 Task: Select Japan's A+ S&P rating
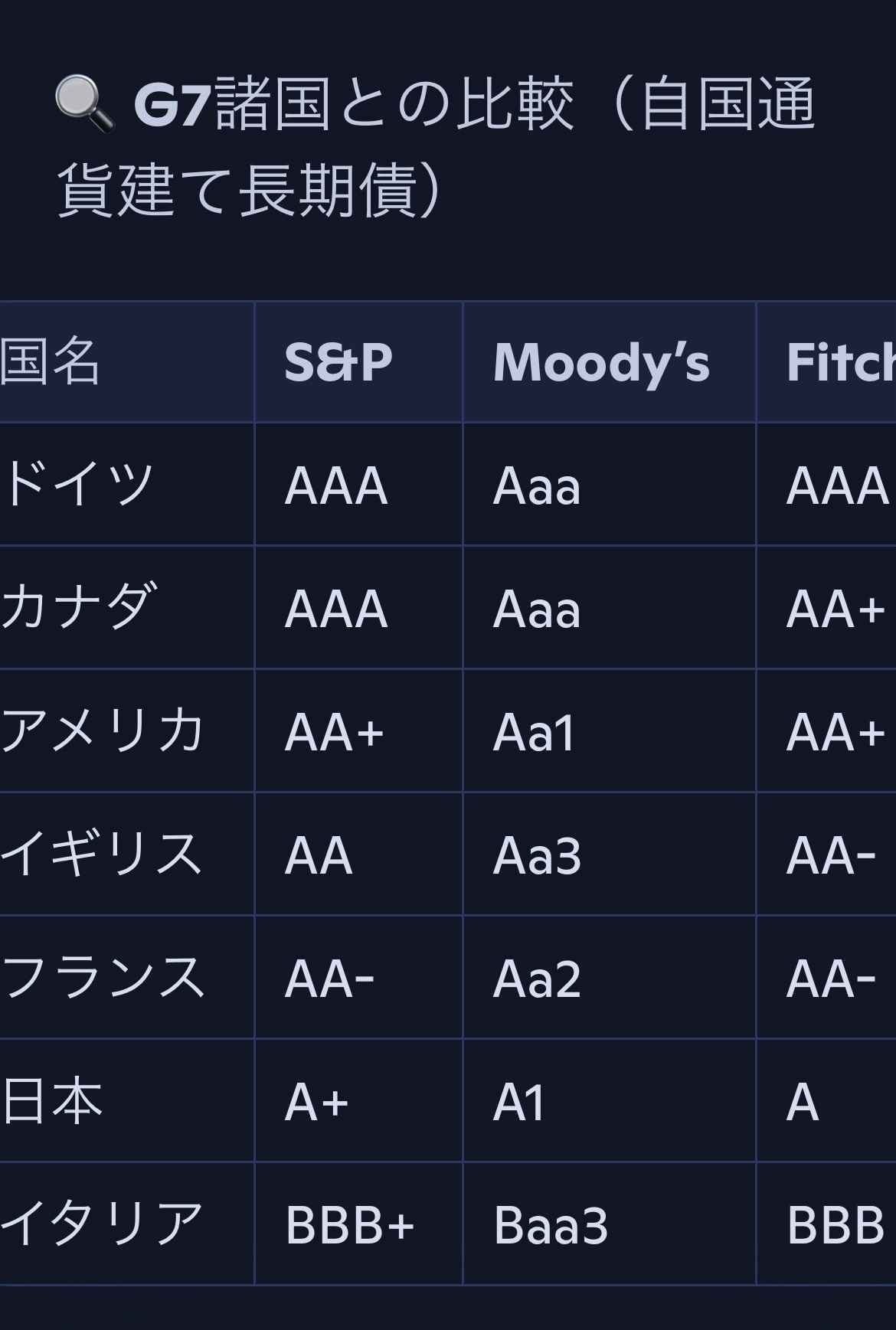(316, 1103)
